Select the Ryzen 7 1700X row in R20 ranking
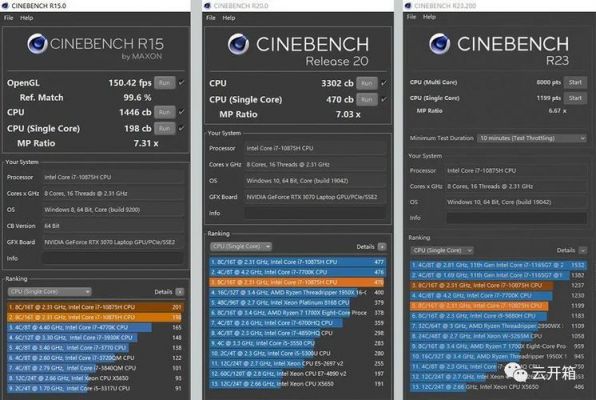The width and height of the screenshot is (596, 400). 297,313
